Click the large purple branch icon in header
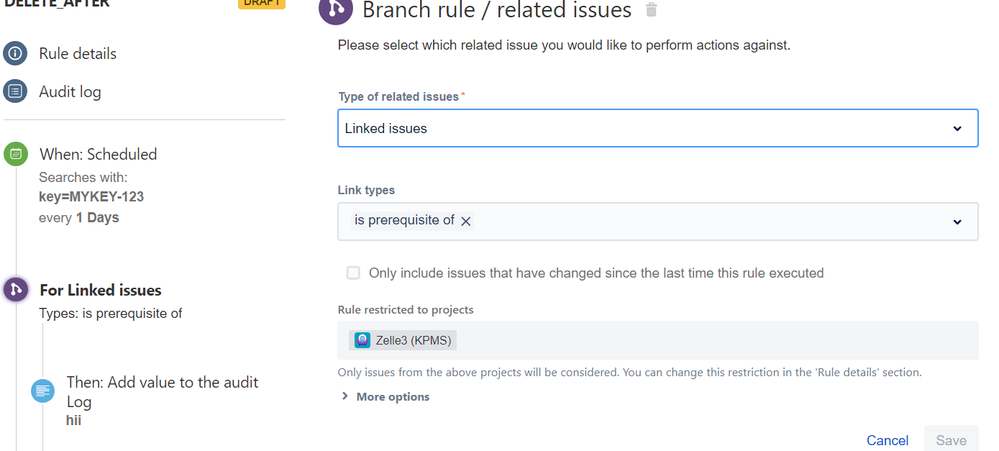The image size is (999, 451). [x=336, y=9]
